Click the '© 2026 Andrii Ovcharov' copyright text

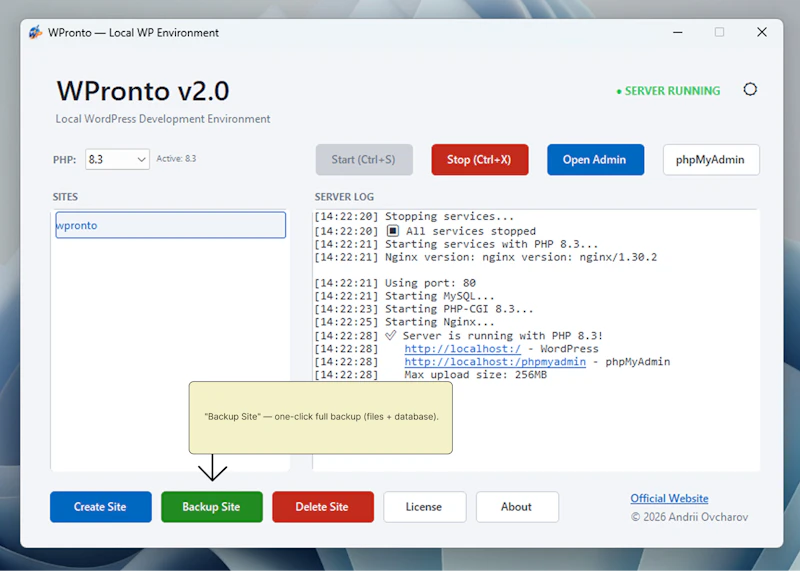click(x=689, y=517)
